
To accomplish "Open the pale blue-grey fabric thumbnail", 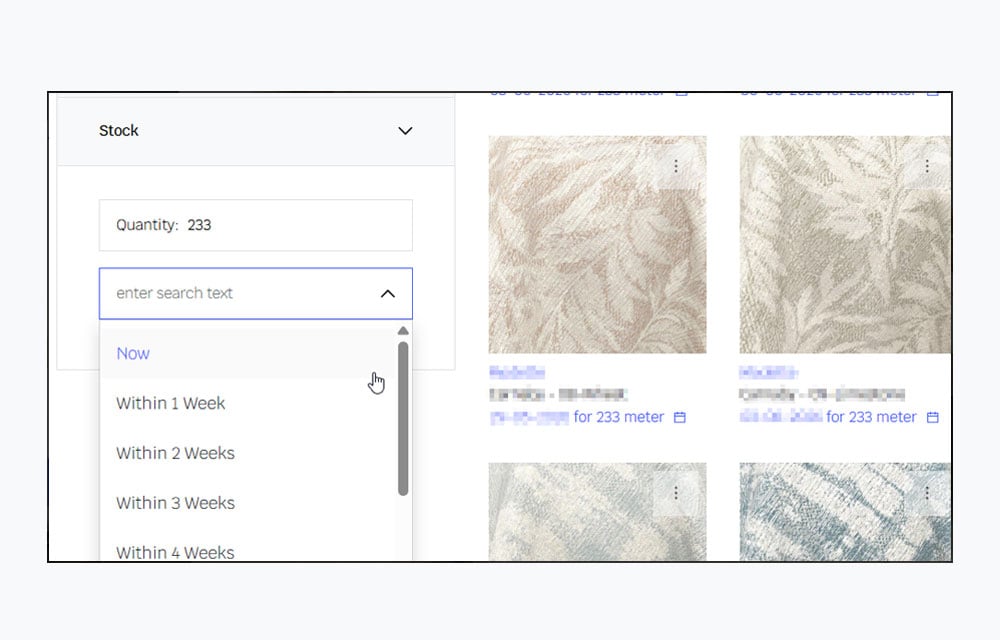I will point(598,512).
